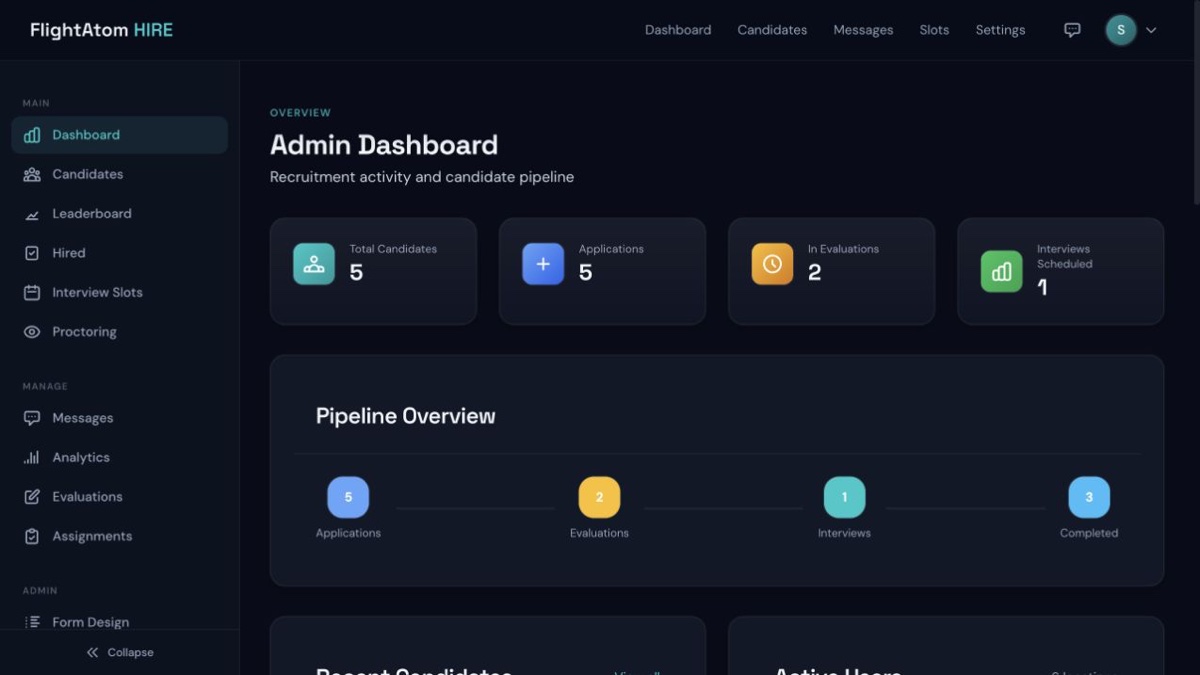Click the green Interviews Scheduled chart icon
The height and width of the screenshot is (675, 1200).
point(1001,271)
